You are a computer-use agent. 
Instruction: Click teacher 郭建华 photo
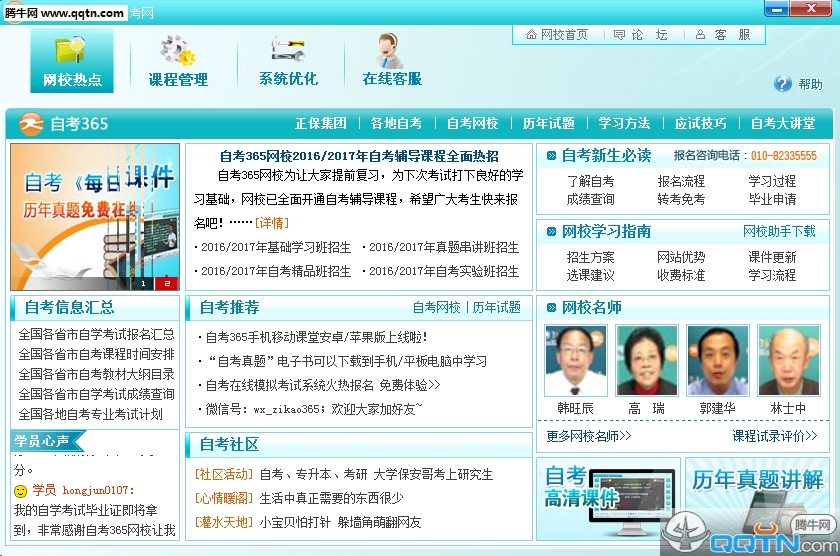click(718, 360)
